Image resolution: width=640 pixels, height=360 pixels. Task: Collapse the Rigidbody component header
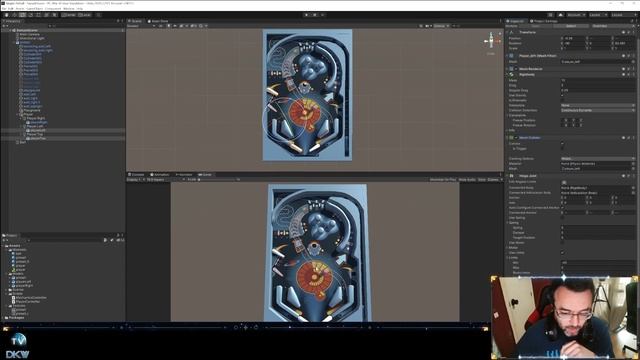coord(508,75)
